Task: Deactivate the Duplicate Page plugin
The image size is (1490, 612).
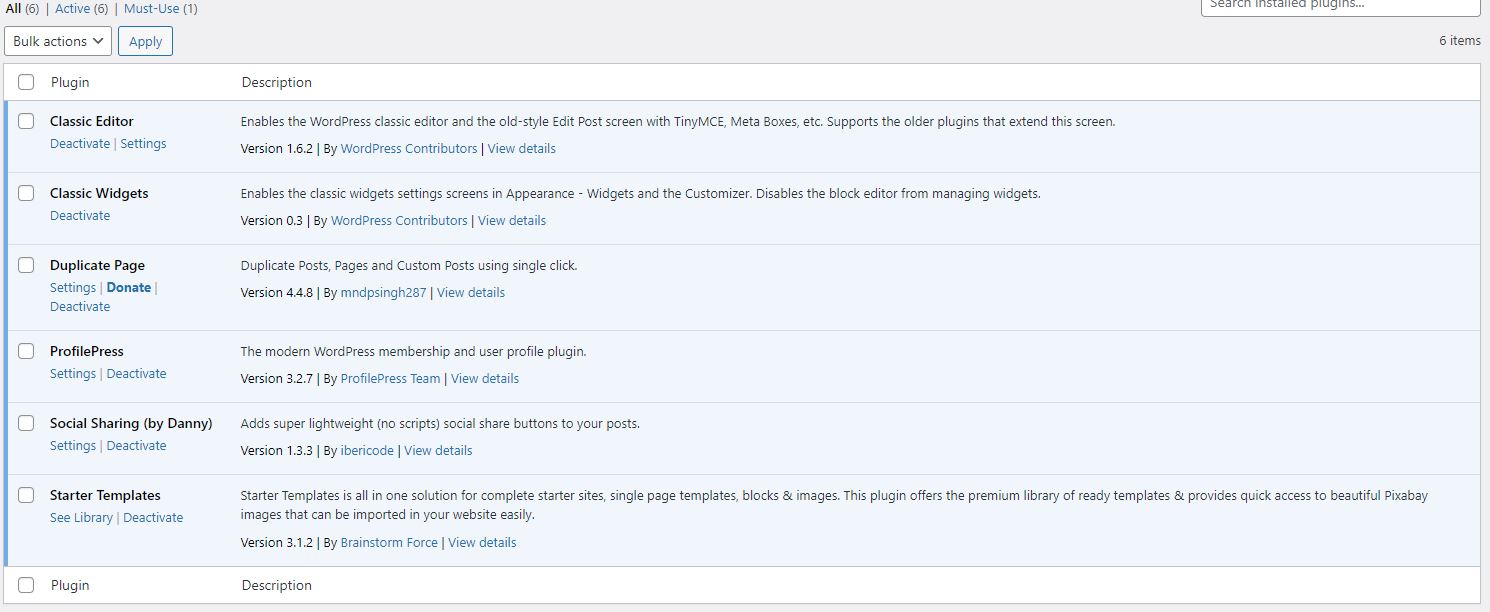Action: pos(80,306)
